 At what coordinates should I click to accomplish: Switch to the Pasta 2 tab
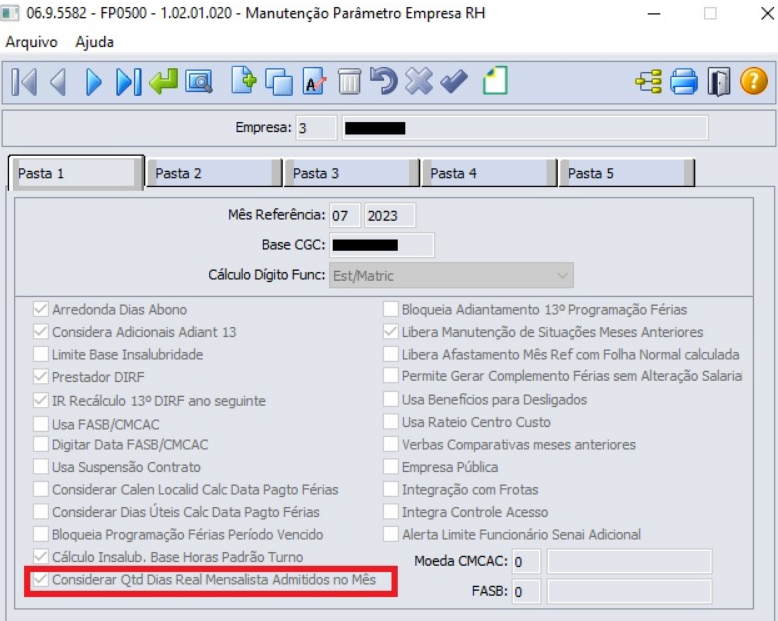214,173
